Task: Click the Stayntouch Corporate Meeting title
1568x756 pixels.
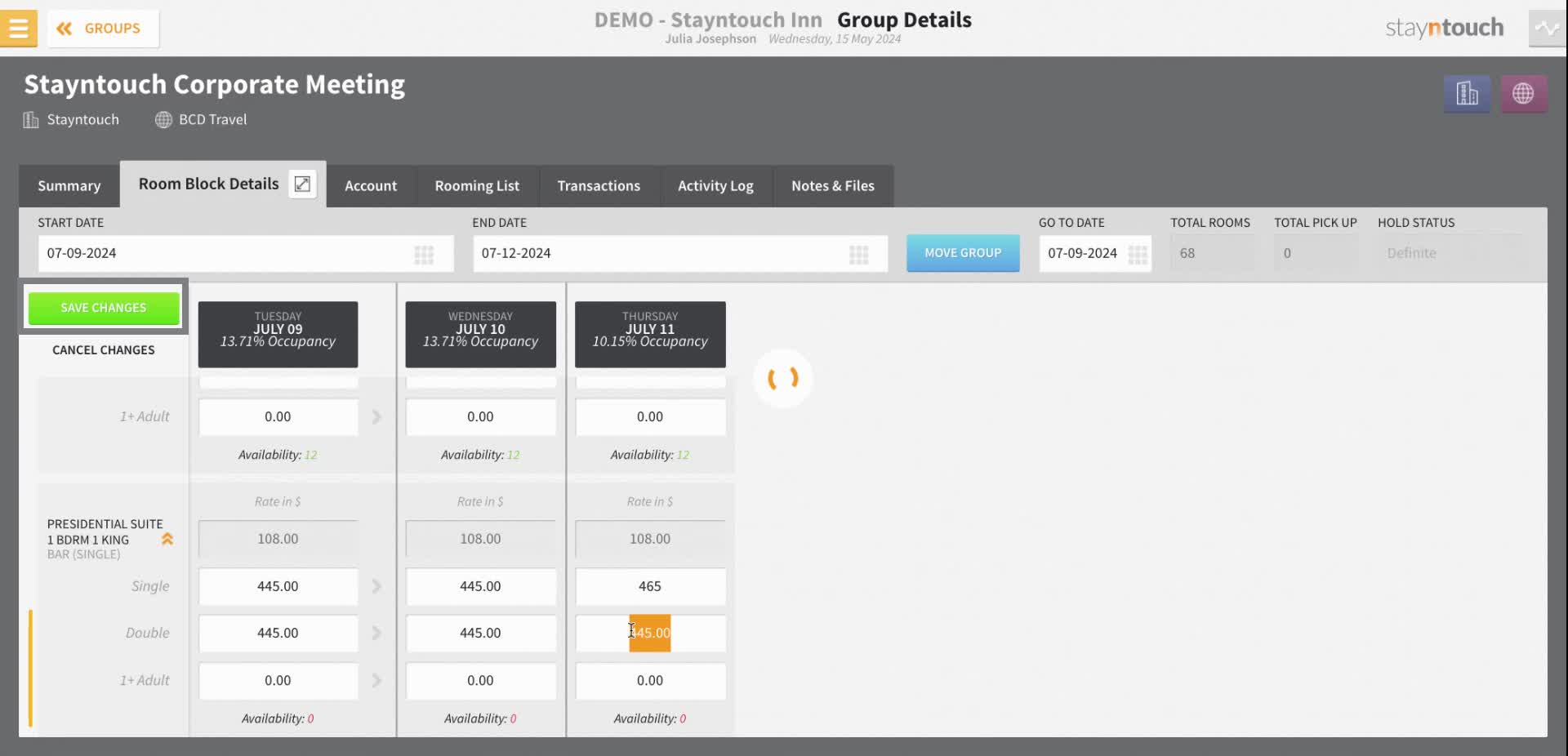Action: point(215,85)
